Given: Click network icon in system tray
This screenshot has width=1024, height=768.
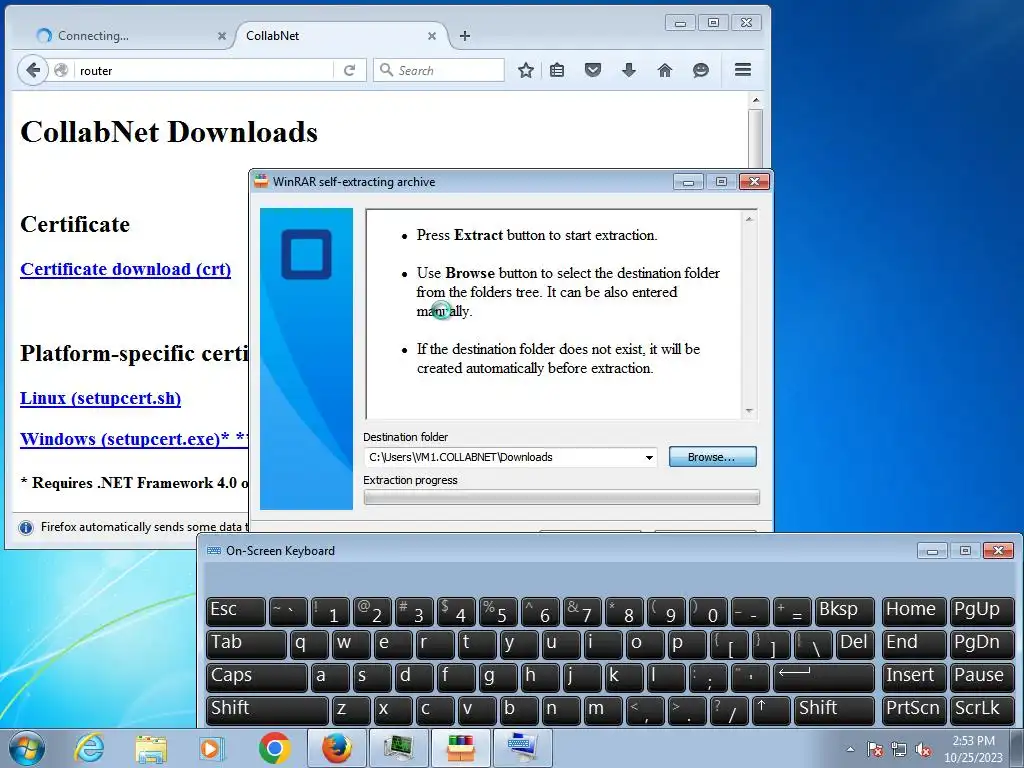Looking at the screenshot, I should click(x=899, y=750).
